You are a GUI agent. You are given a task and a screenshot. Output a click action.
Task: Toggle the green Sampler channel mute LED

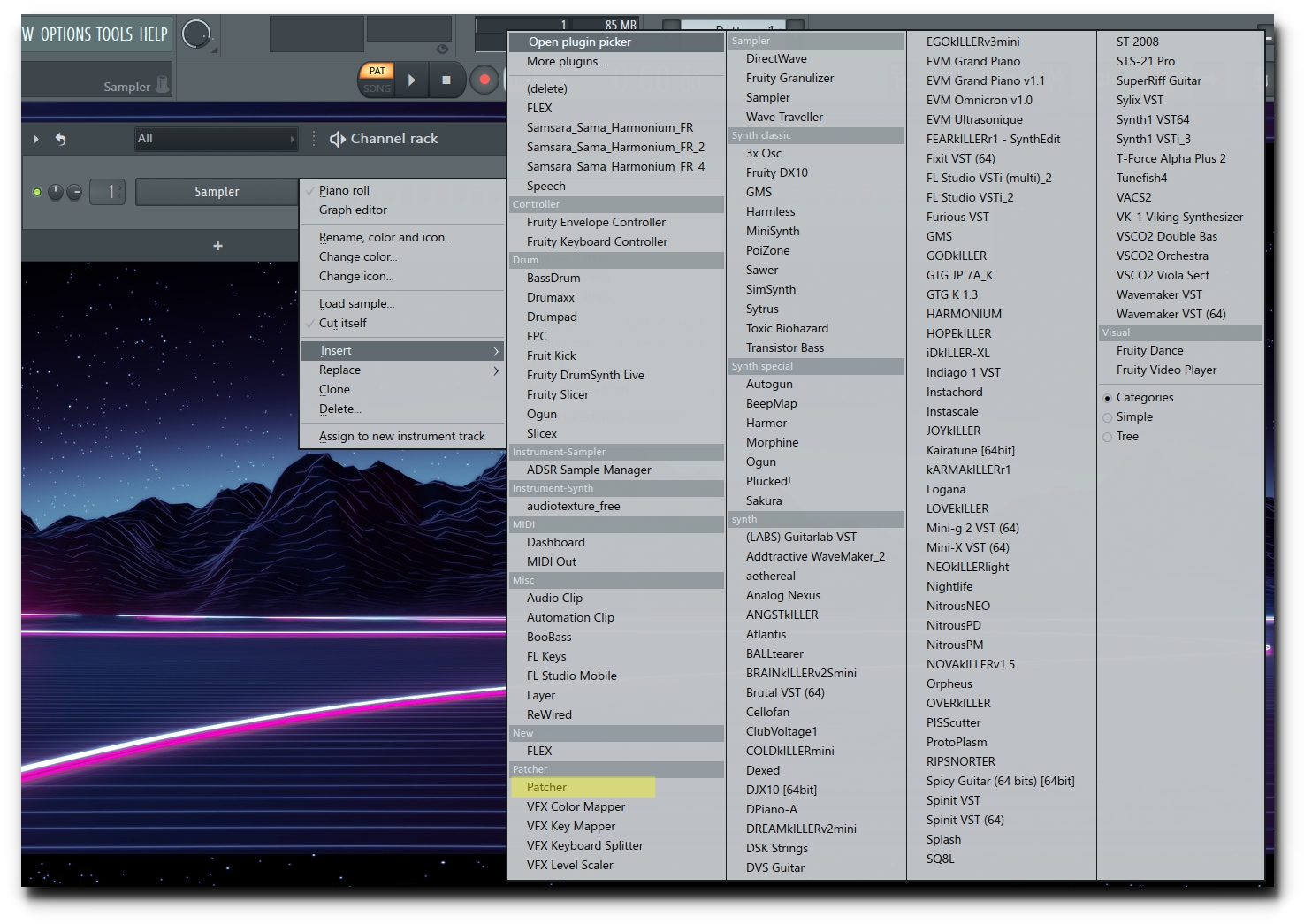pos(37,192)
